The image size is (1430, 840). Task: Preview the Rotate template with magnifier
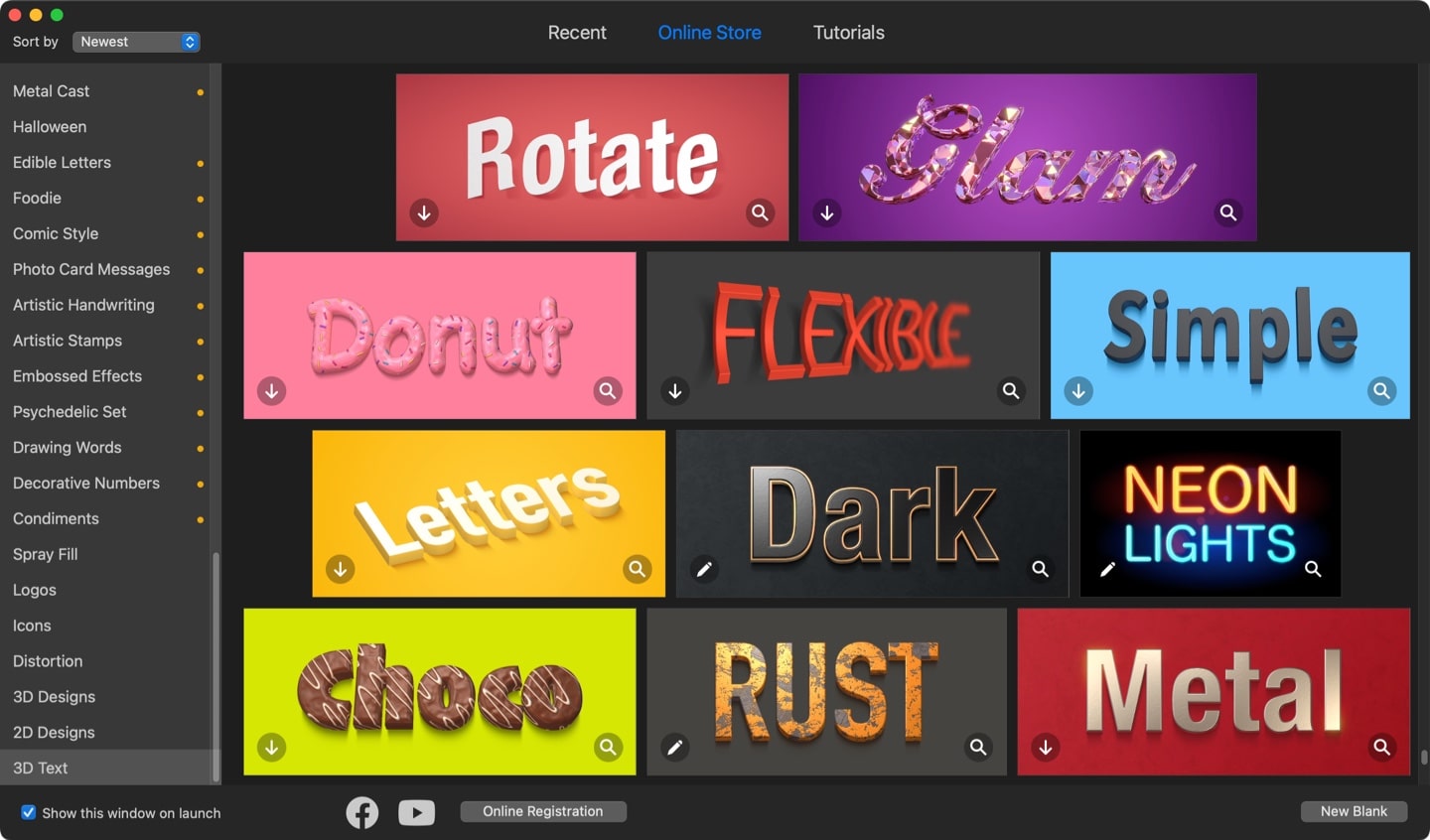pyautogui.click(x=760, y=212)
